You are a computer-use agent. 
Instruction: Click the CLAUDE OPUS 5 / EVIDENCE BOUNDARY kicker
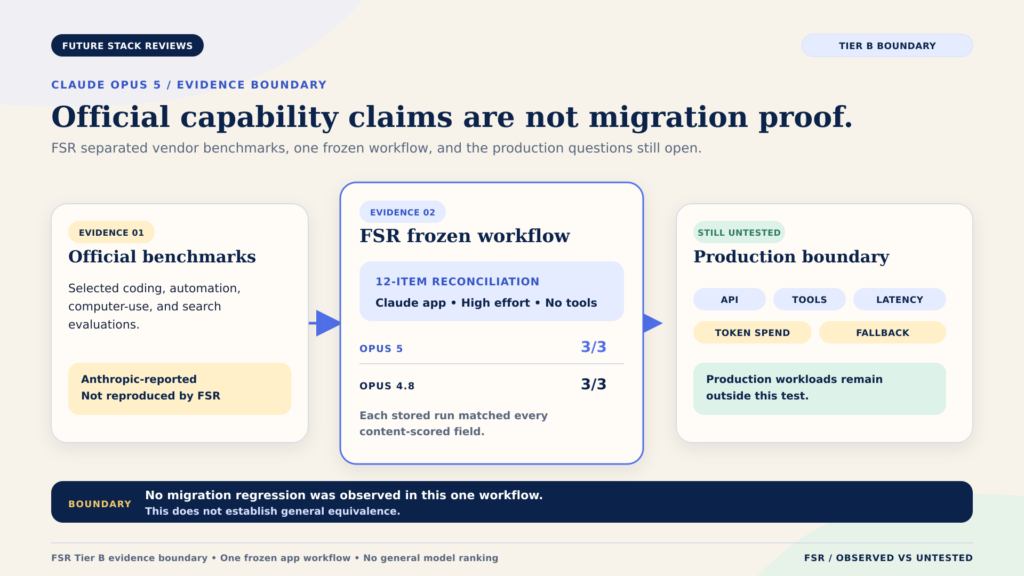point(189,85)
